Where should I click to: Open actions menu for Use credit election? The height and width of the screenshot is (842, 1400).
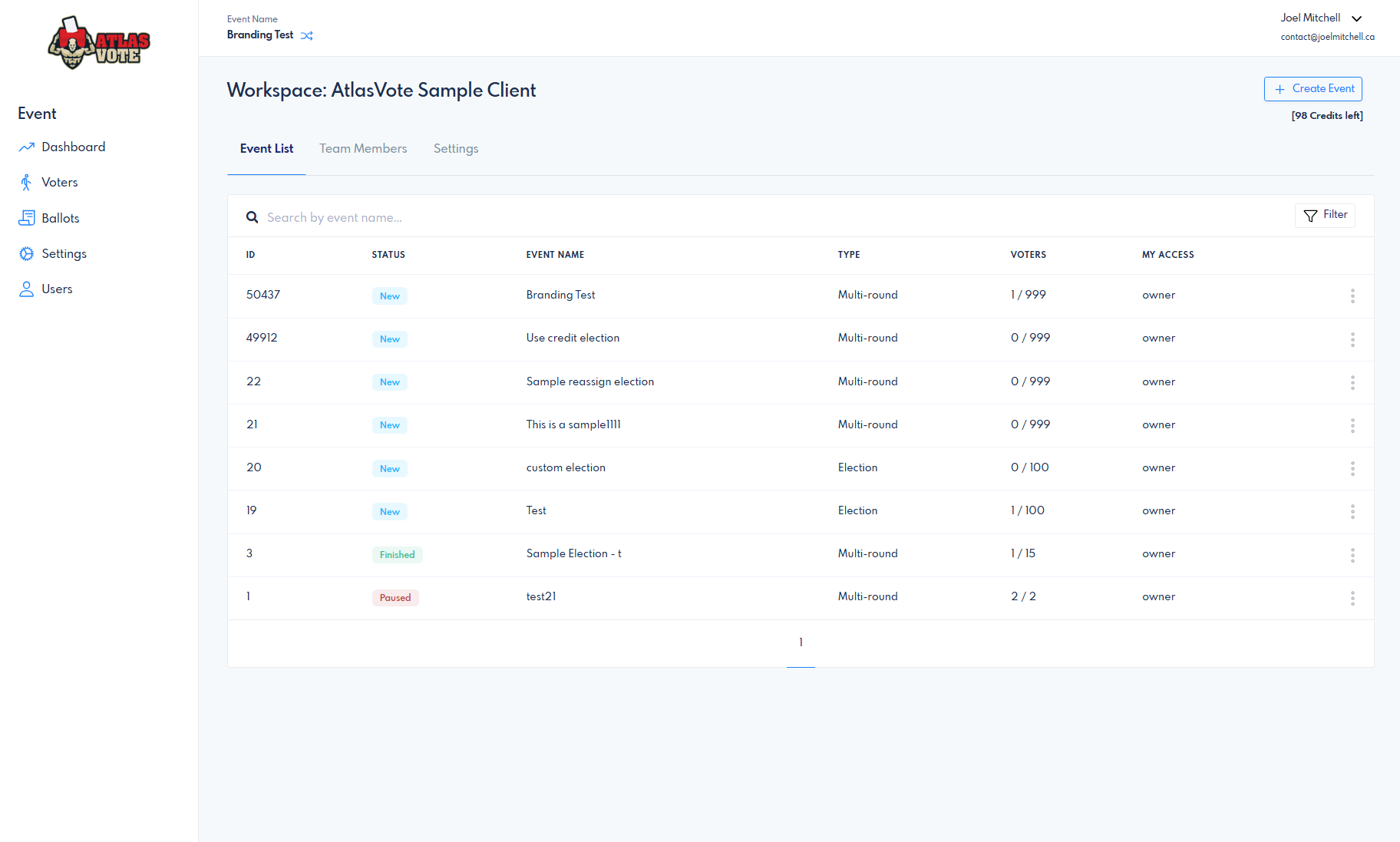1352,339
